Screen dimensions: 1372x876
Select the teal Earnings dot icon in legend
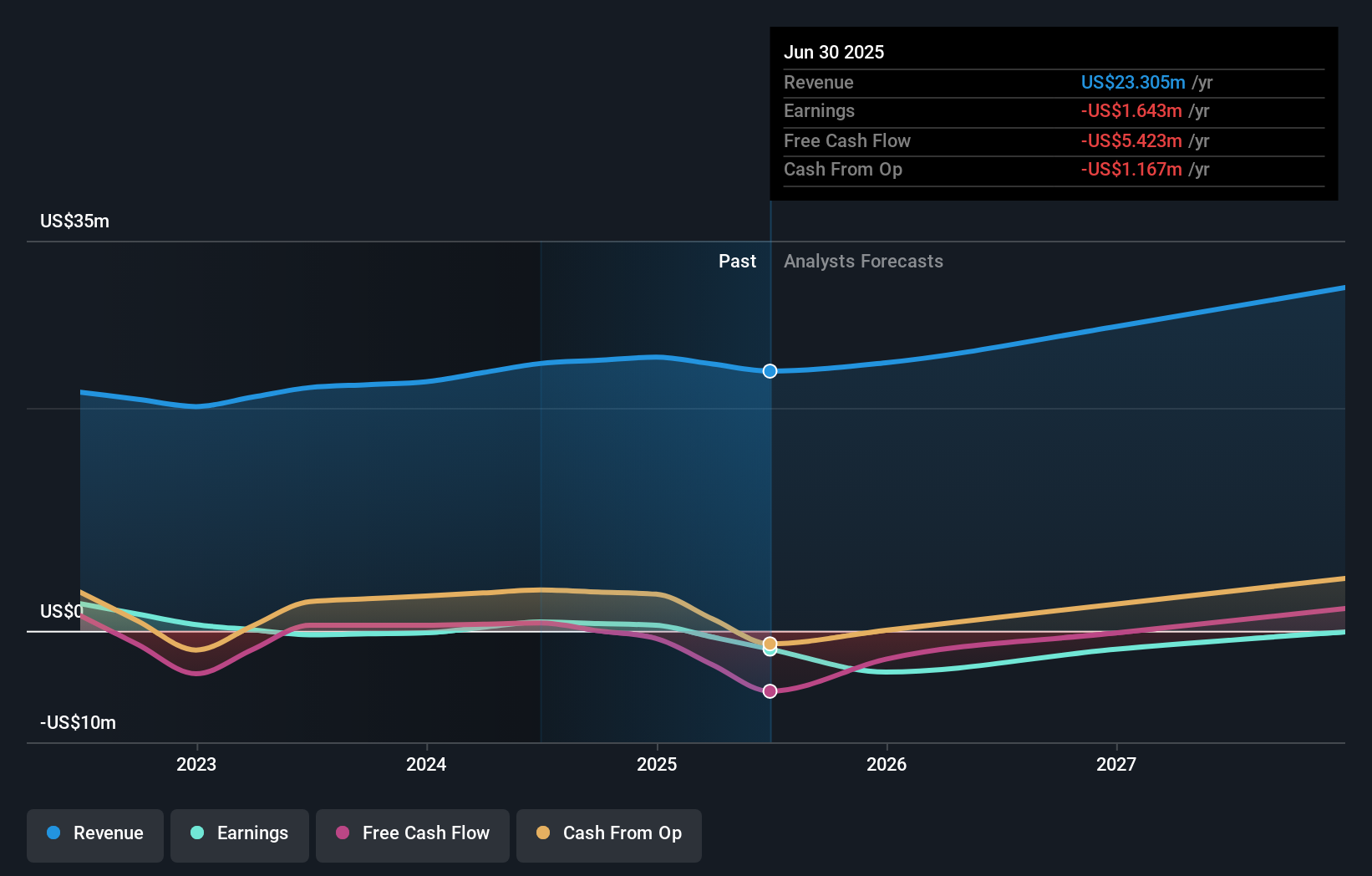point(196,833)
